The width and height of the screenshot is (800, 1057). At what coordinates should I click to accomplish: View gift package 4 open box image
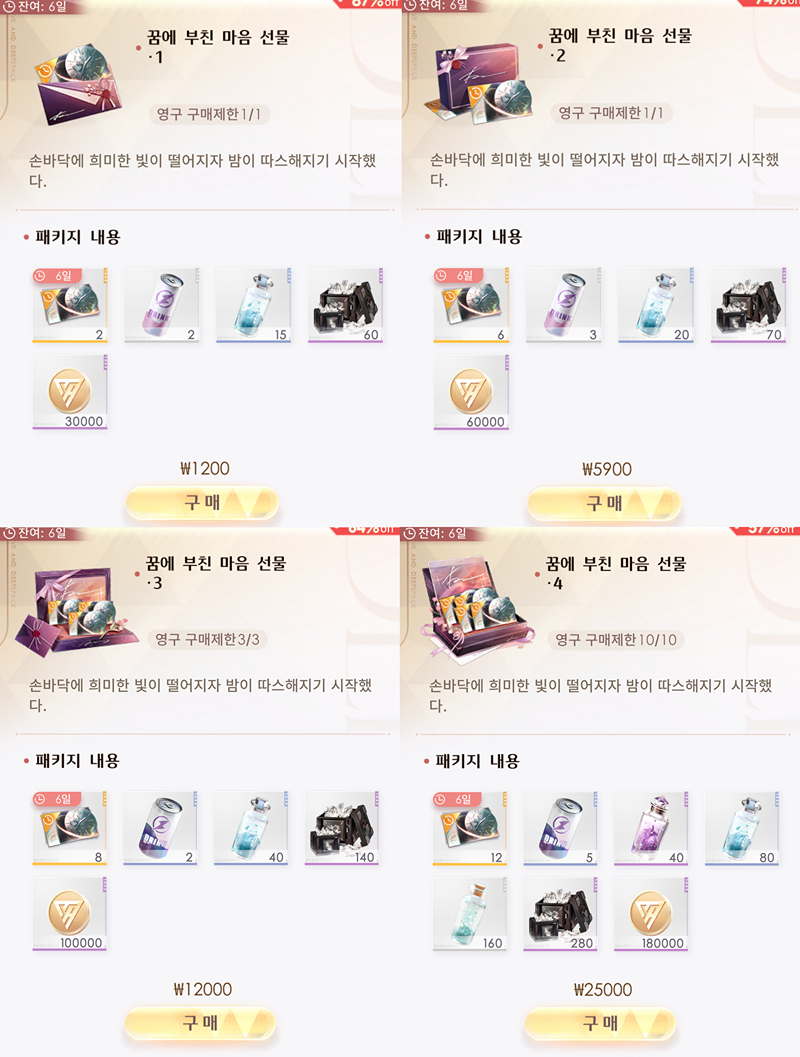tap(473, 608)
